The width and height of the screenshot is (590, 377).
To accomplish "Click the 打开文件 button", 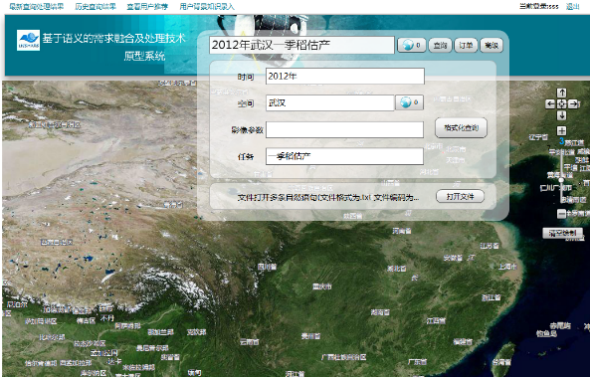I will pyautogui.click(x=460, y=196).
